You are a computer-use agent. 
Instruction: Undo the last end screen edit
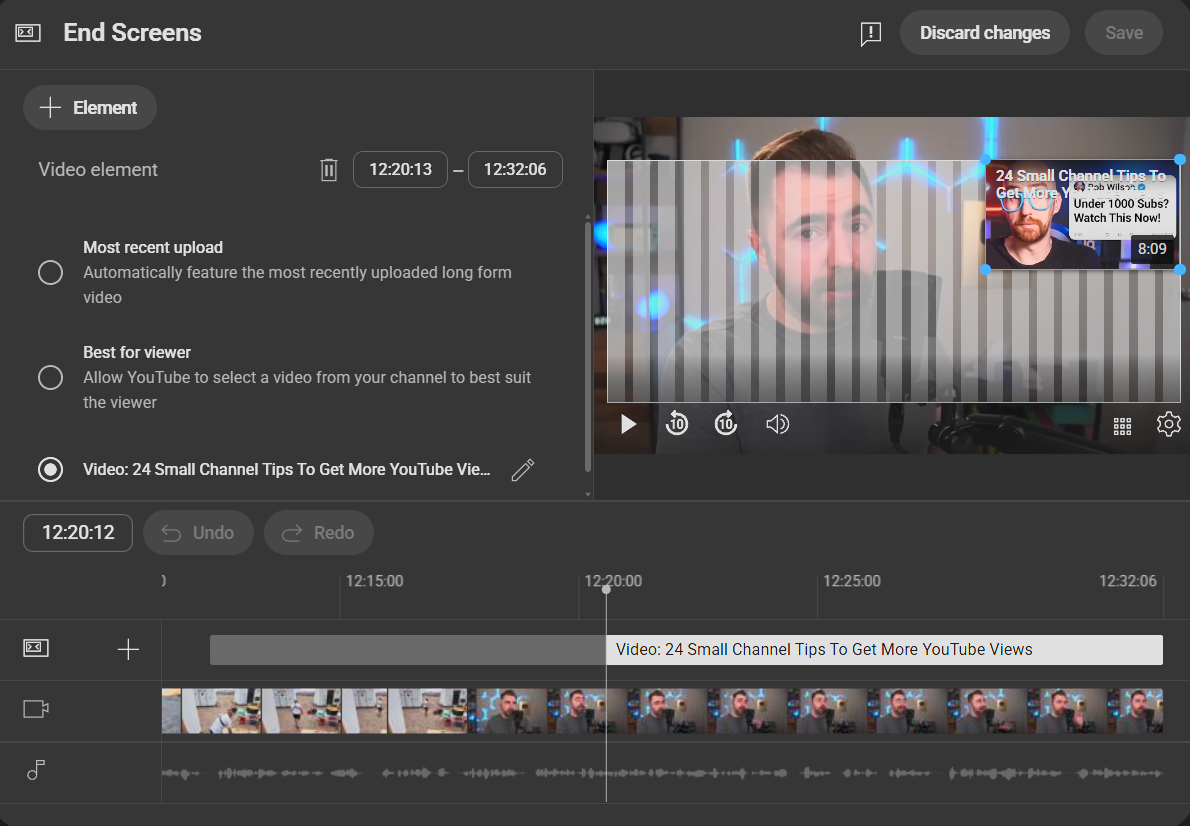(198, 532)
